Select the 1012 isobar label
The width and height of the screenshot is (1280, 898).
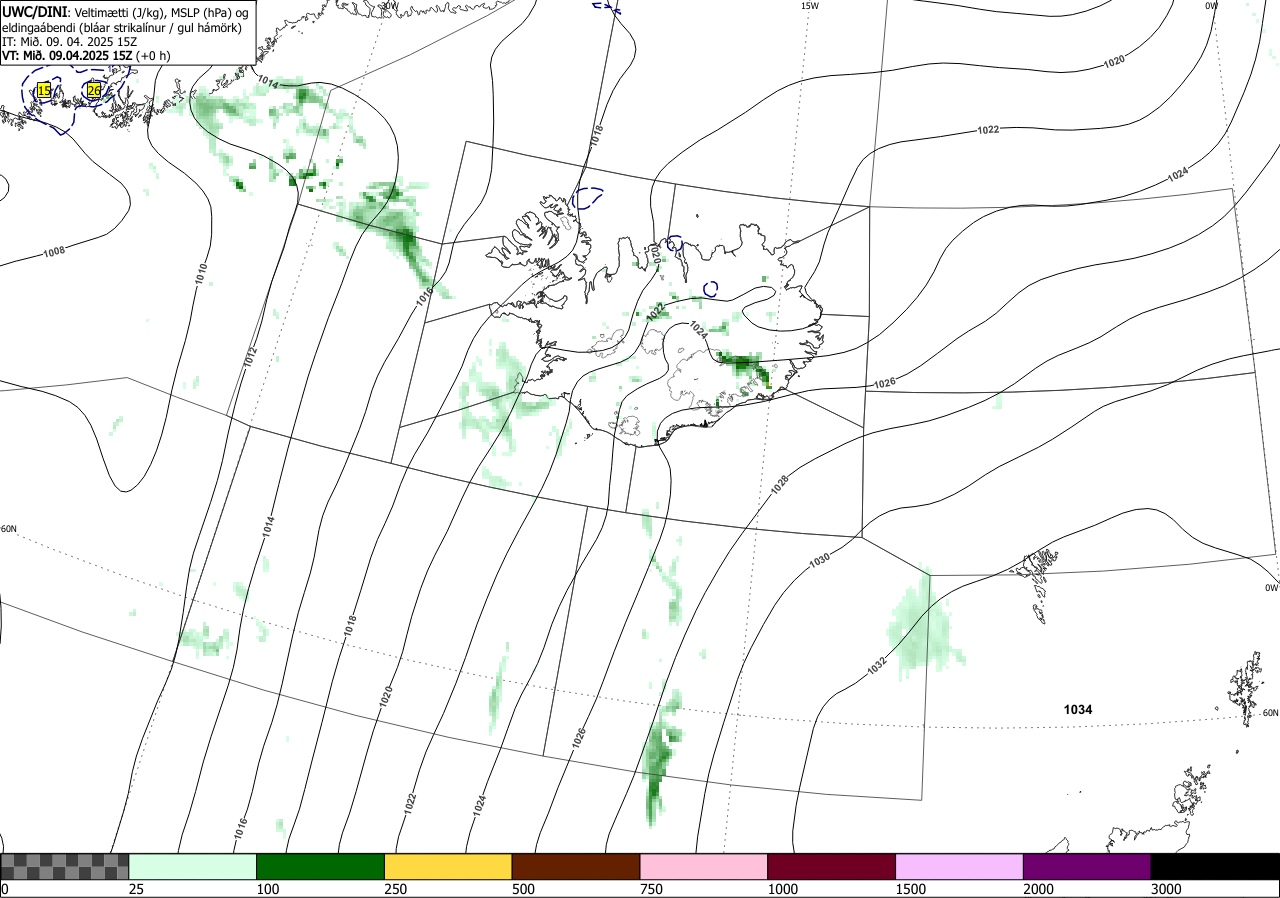click(250, 357)
